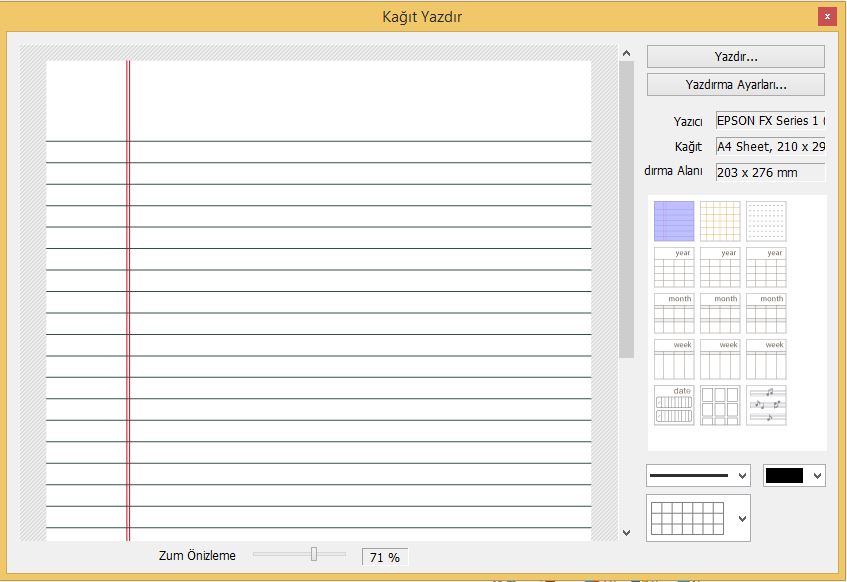Click the lined page preview
The image size is (847, 582).
pos(319,300)
